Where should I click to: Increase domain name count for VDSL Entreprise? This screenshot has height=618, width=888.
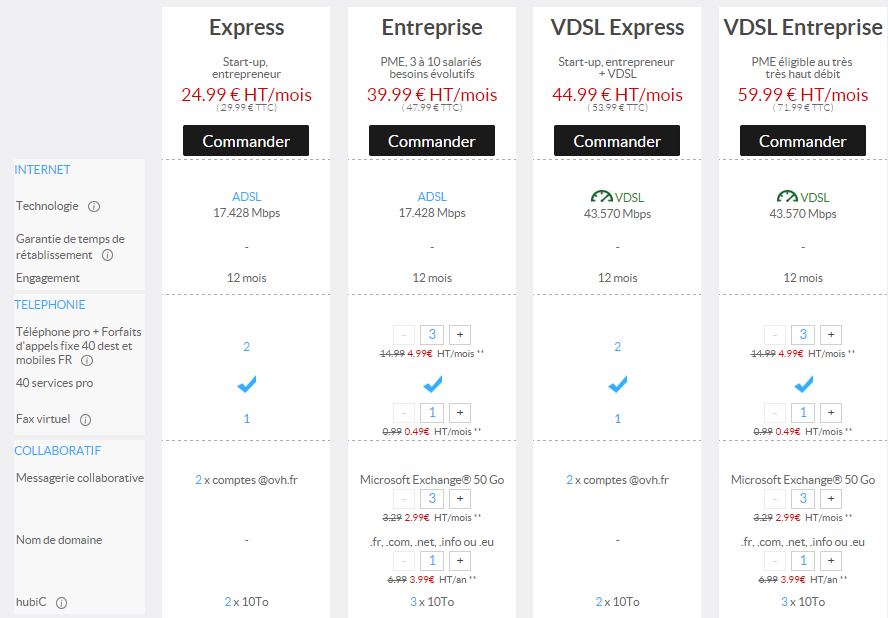coord(831,560)
